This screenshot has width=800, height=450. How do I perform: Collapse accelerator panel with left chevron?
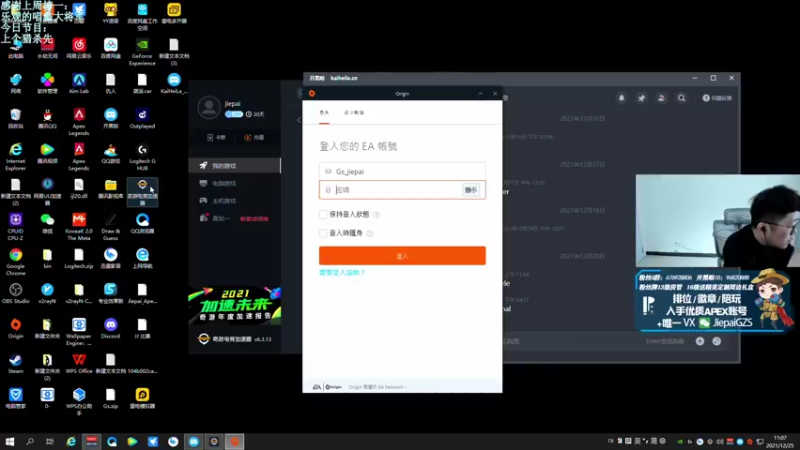[299, 120]
